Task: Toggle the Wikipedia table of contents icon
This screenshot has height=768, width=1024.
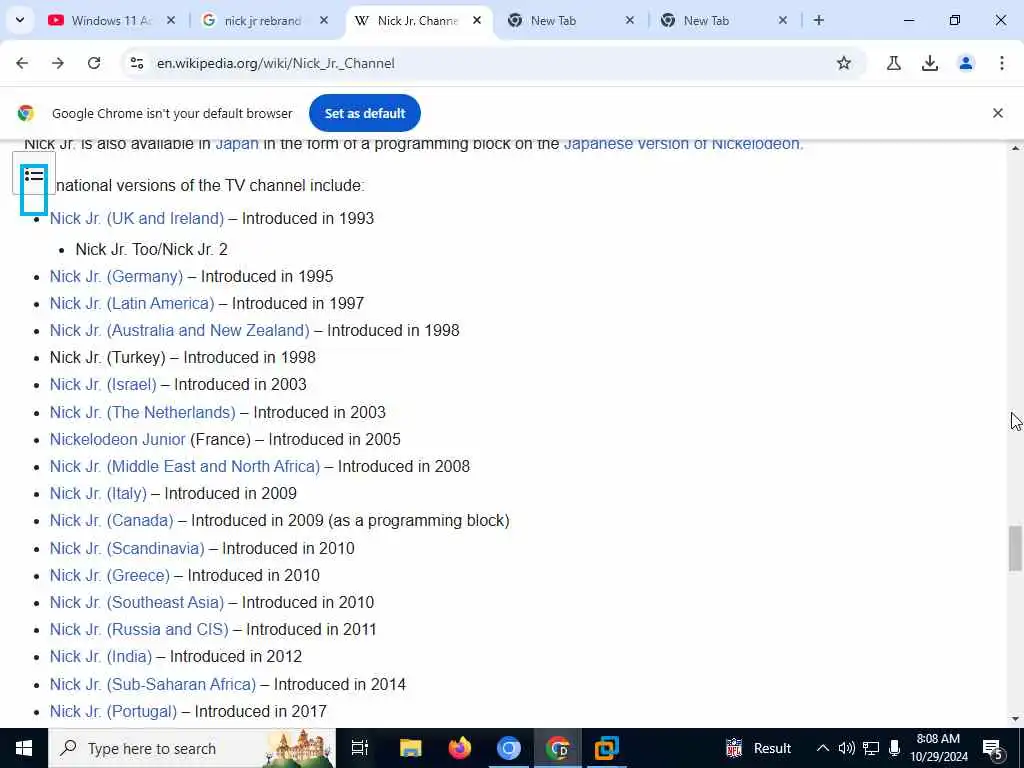Action: [x=34, y=175]
